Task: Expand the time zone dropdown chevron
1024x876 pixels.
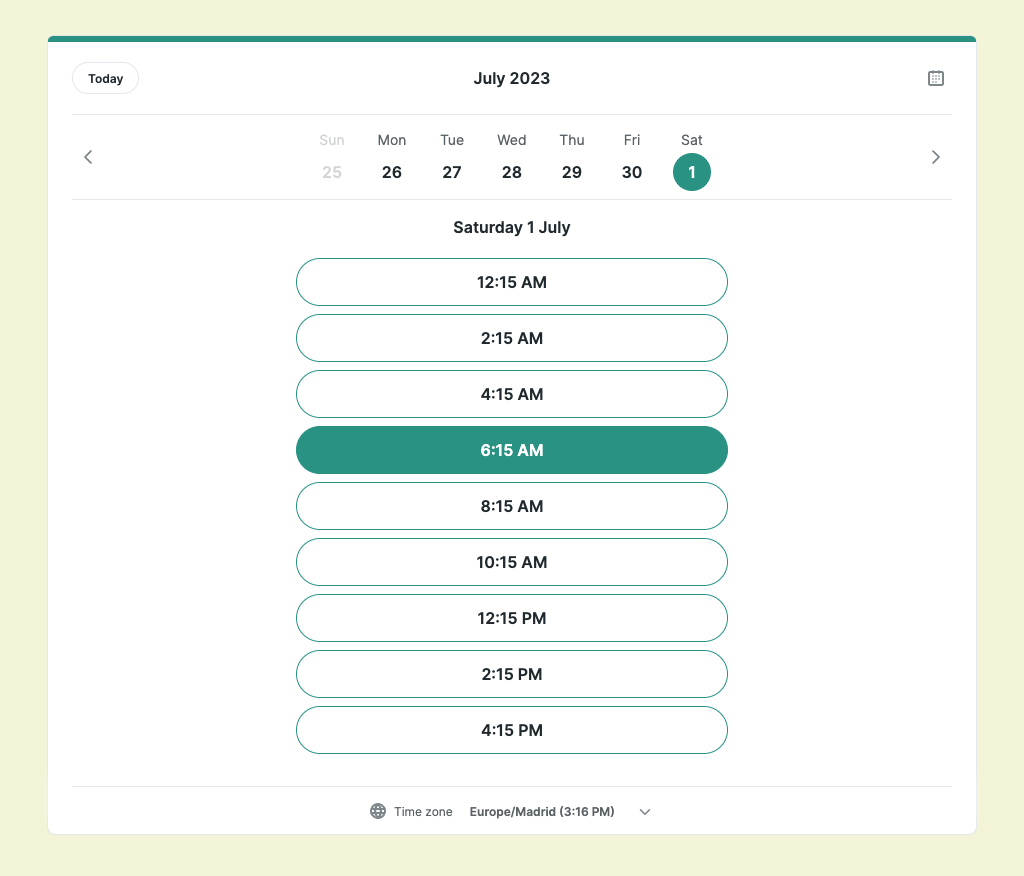Action: tap(645, 811)
